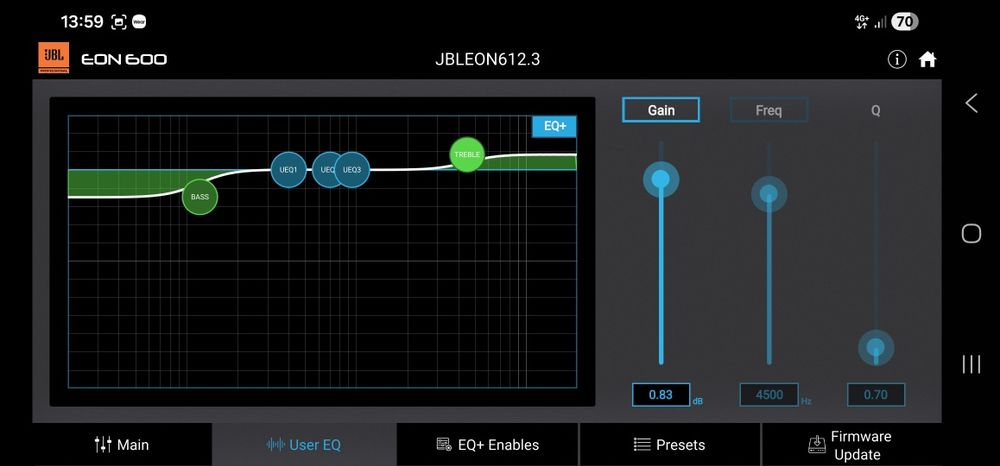This screenshot has height=466, width=1000.
Task: Tap the 4G+ signal indicator
Action: pos(862,22)
